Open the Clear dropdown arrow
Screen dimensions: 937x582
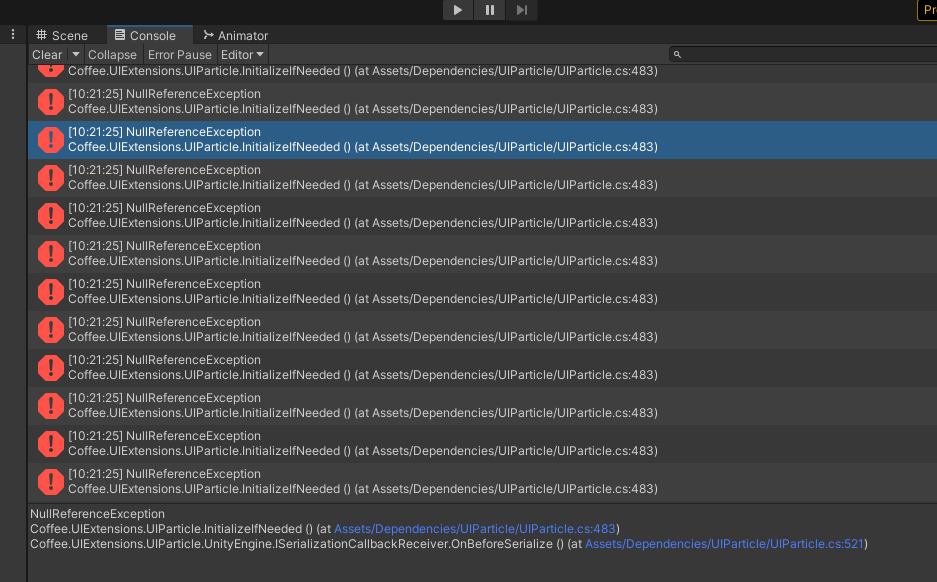tap(76, 55)
